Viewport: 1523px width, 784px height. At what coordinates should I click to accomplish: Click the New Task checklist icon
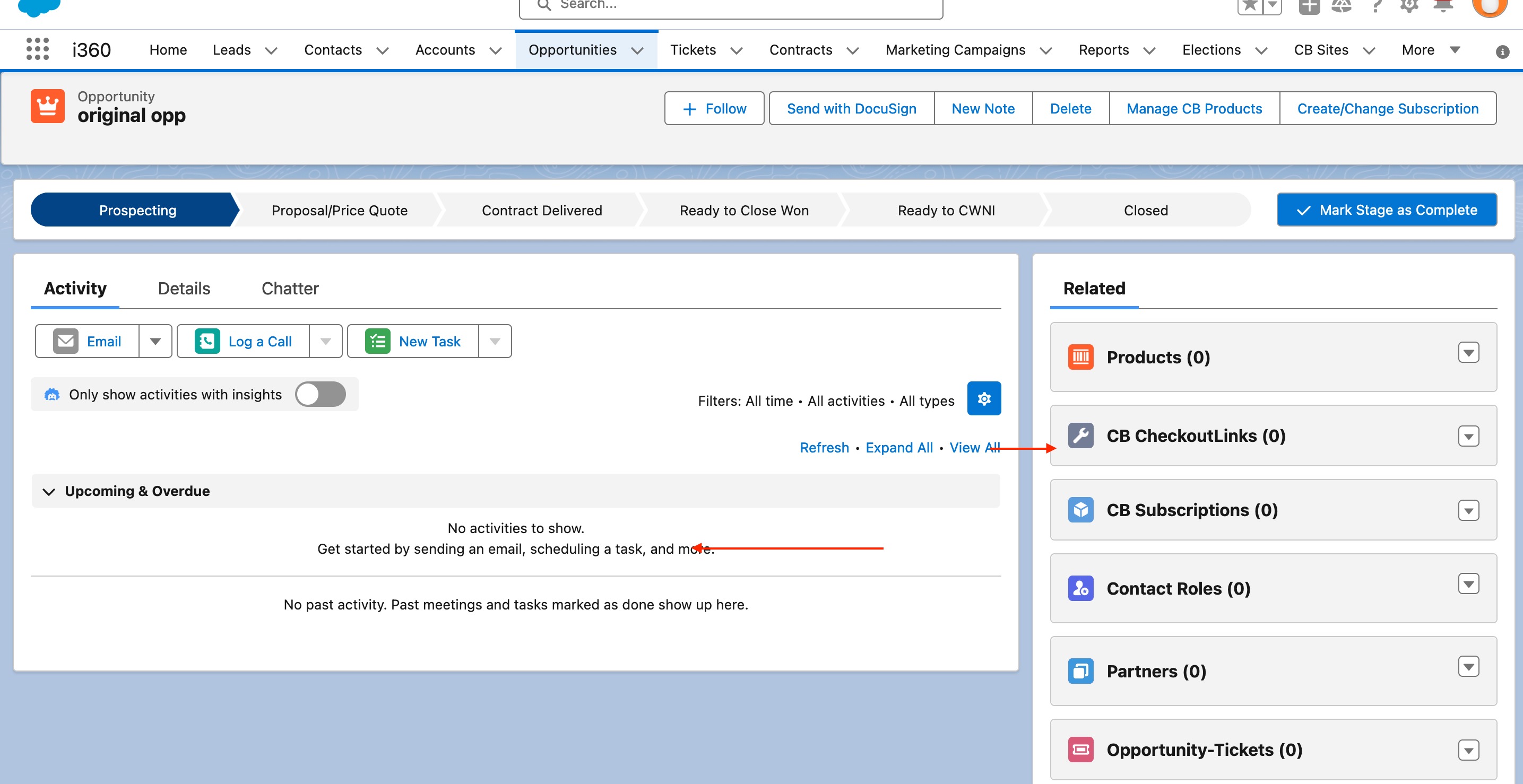(377, 342)
